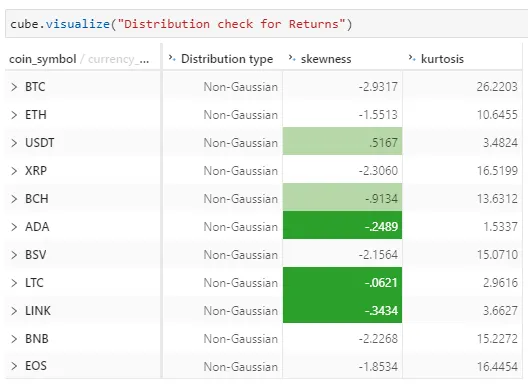Image resolution: width=528 pixels, height=387 pixels.
Task: Expand the ADA row
Action: 14,227
